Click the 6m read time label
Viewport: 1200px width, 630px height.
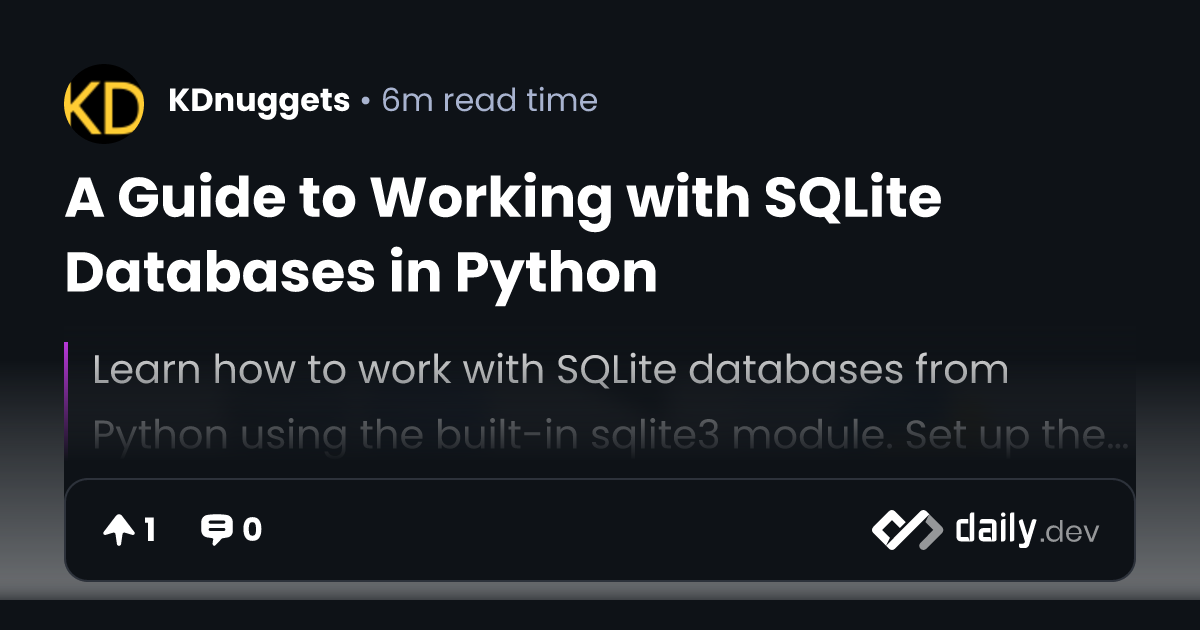click(490, 101)
